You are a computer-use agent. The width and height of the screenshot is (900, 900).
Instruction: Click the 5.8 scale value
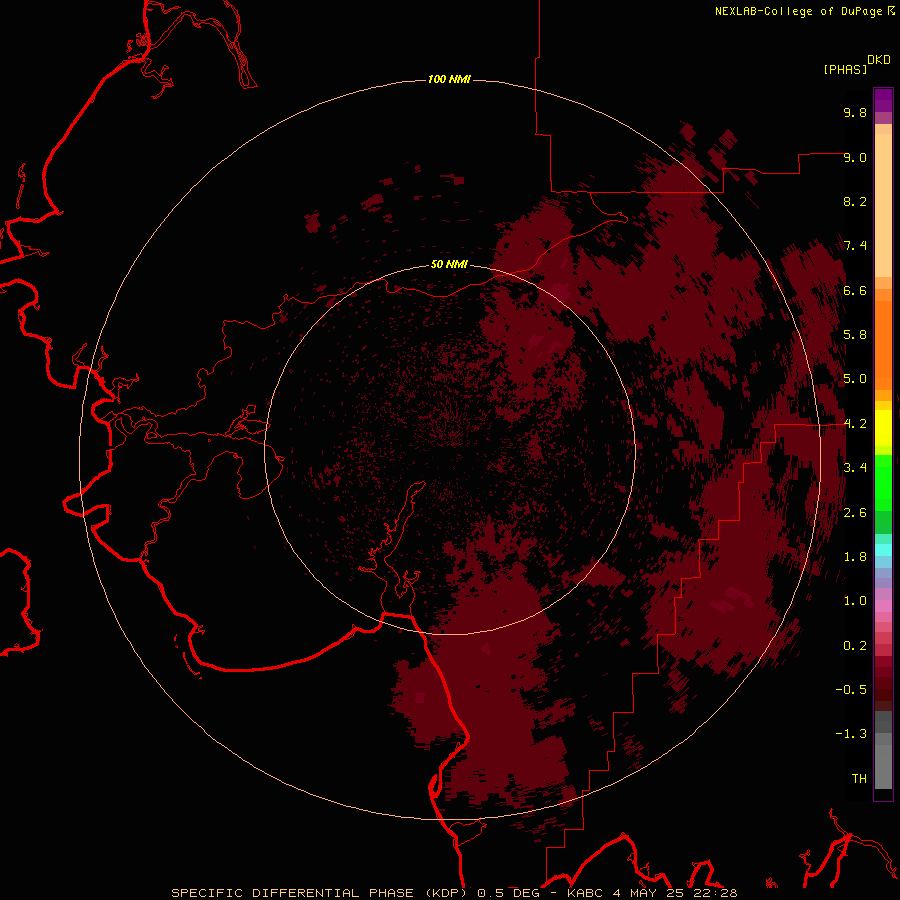[855, 335]
